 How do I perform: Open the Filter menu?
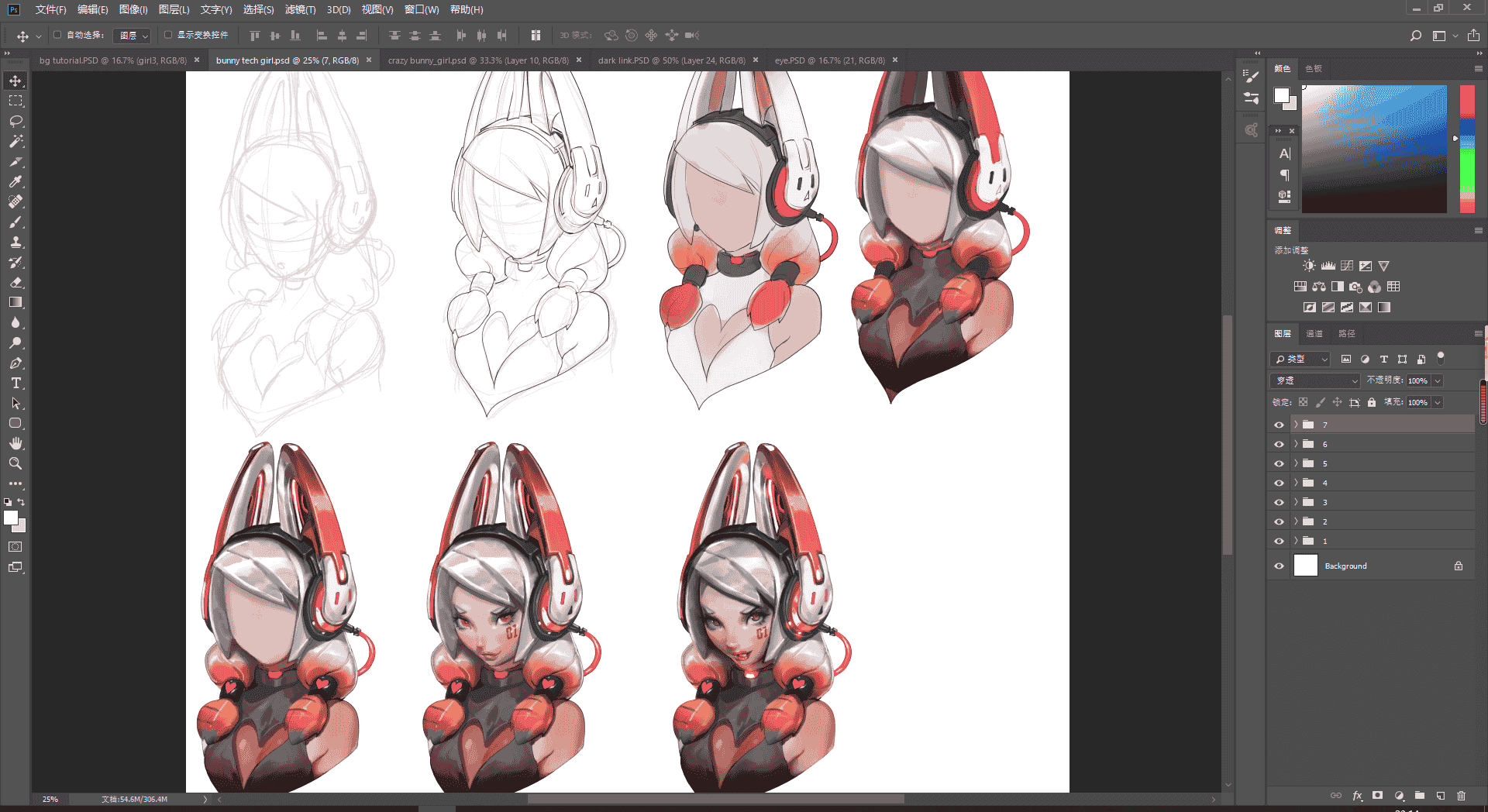click(x=300, y=9)
